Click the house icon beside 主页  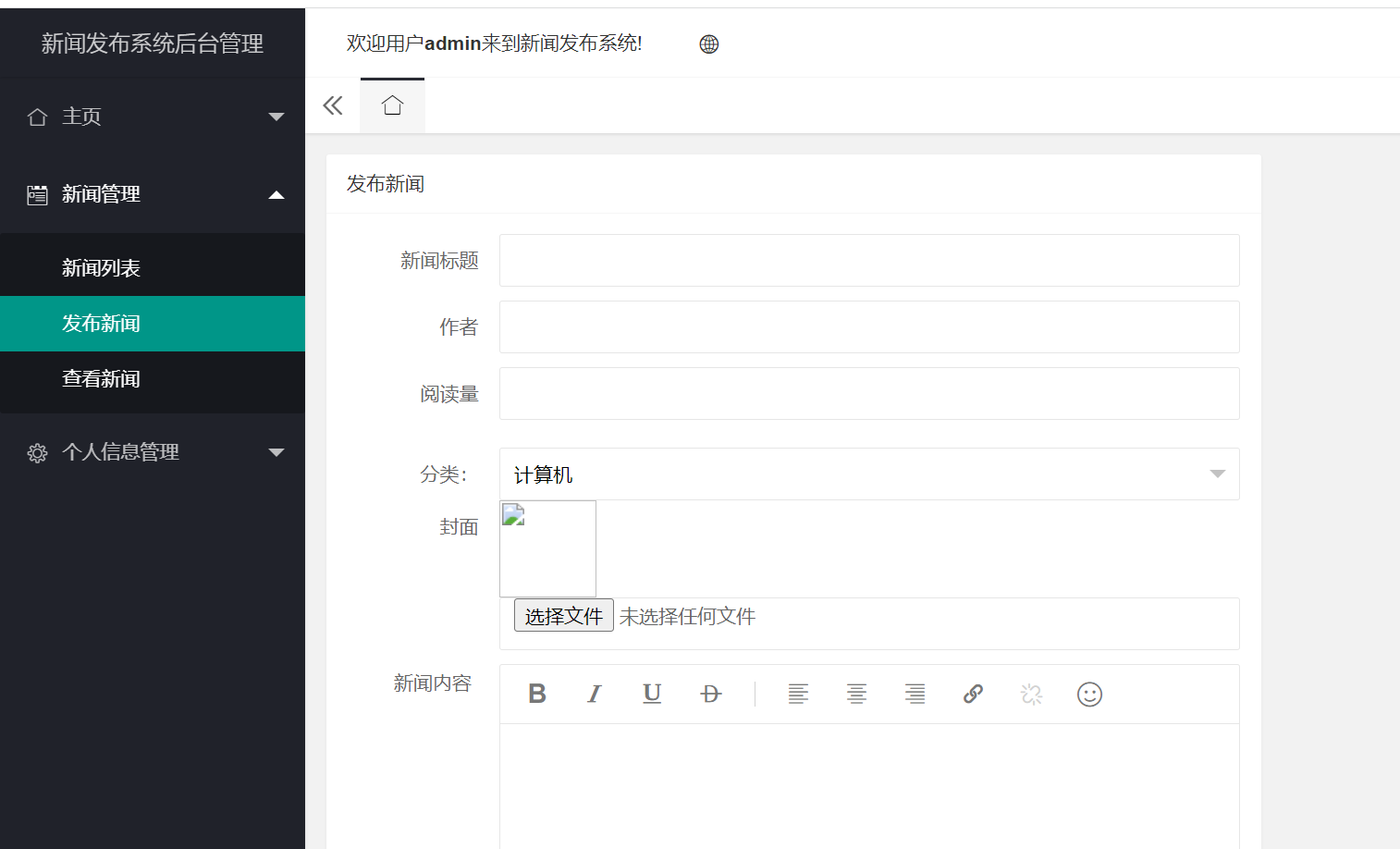37,117
